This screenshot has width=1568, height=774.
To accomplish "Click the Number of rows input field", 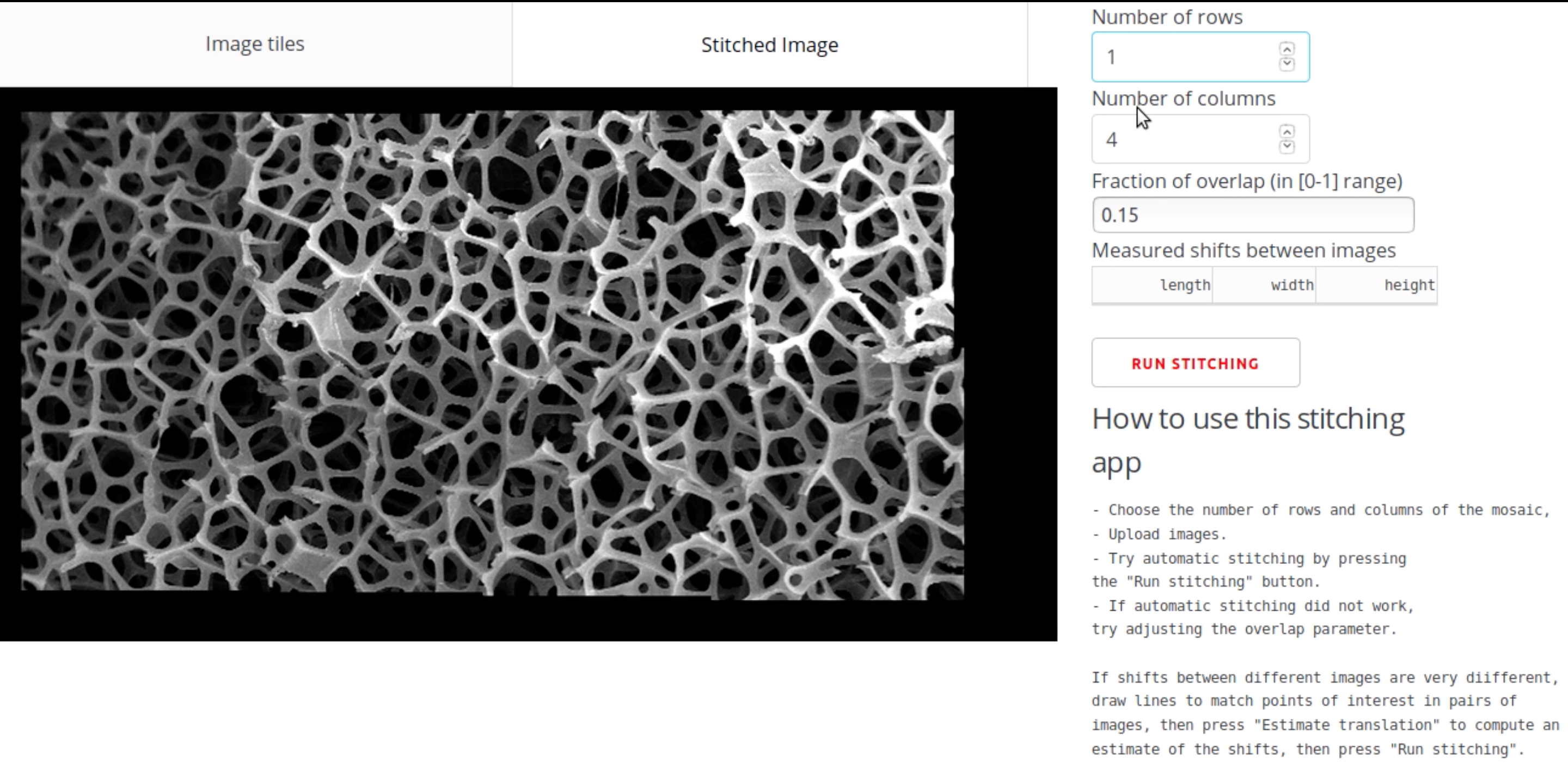I will click(x=1200, y=57).
